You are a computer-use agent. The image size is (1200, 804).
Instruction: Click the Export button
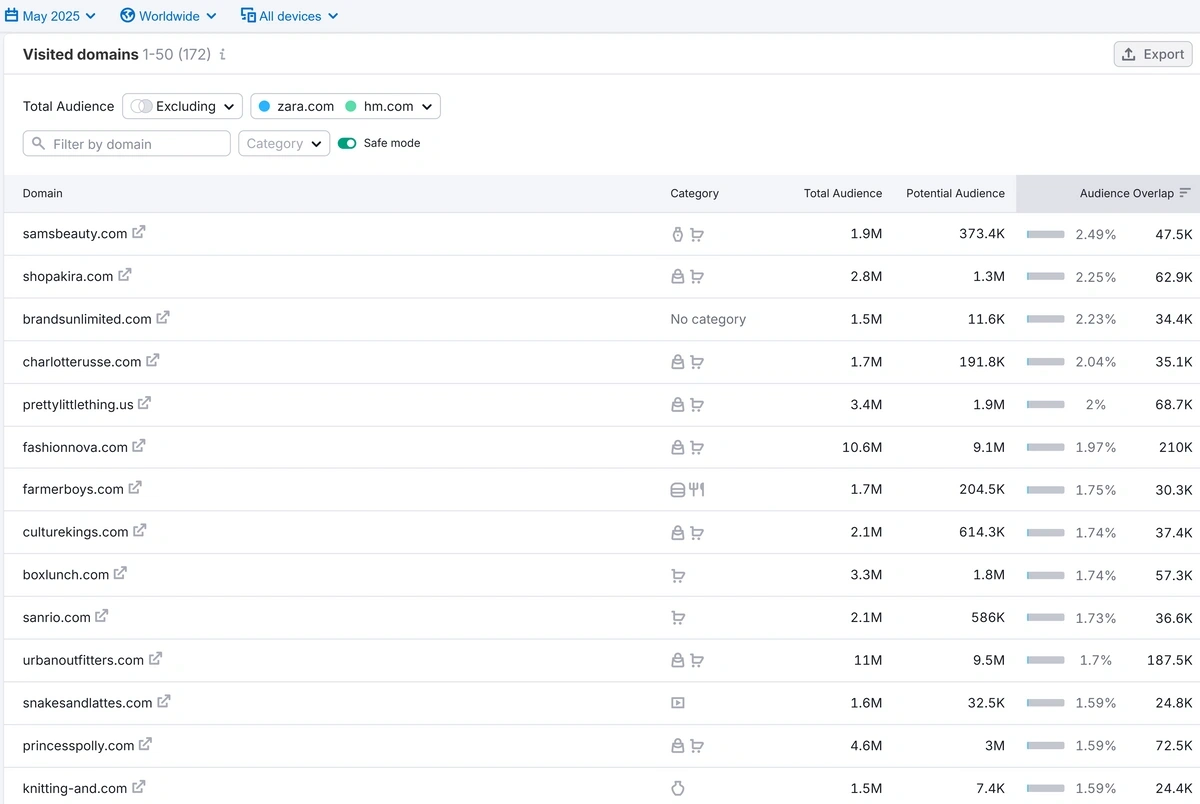pyautogui.click(x=1153, y=54)
